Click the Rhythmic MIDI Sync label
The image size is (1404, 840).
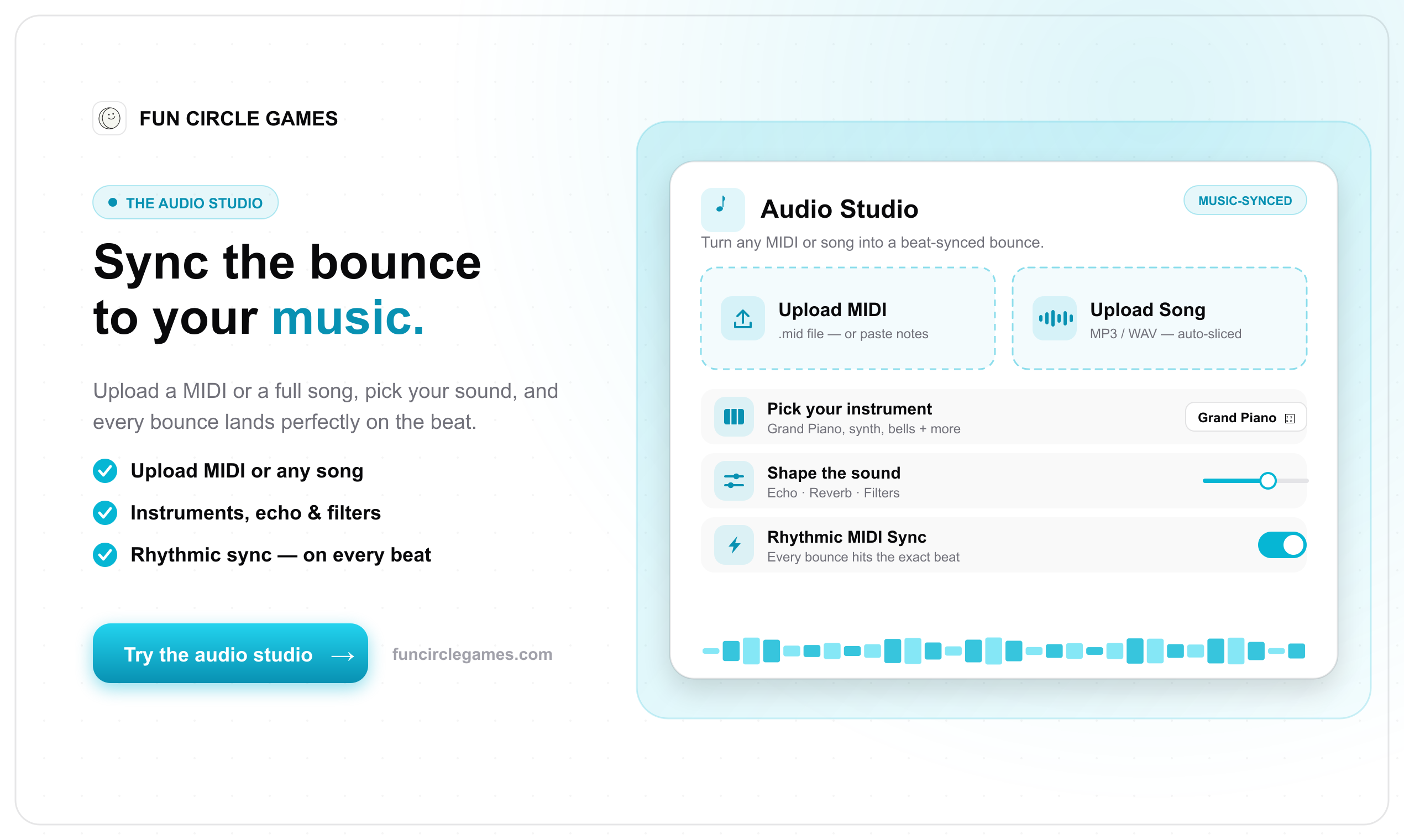846,537
